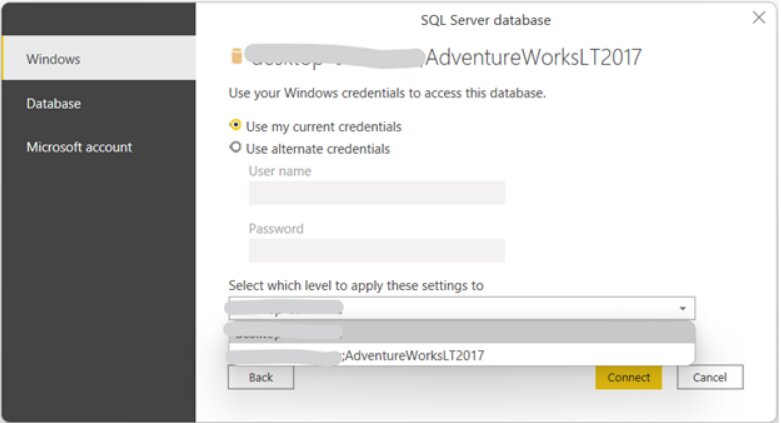Screen dimensions: 781x423
Task: Click the Connect button
Action: tap(628, 377)
